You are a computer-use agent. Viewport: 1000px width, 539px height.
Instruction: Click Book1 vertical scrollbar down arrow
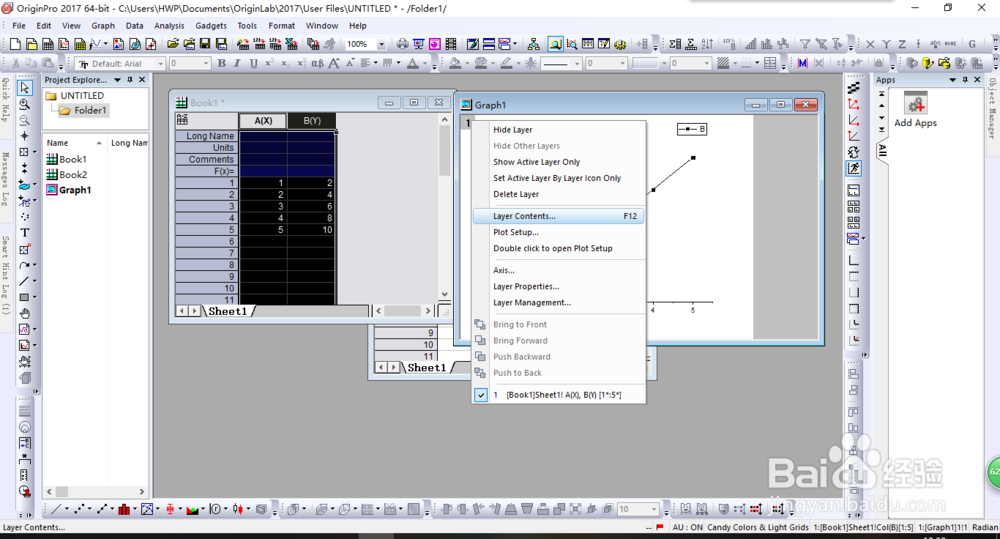click(x=445, y=294)
